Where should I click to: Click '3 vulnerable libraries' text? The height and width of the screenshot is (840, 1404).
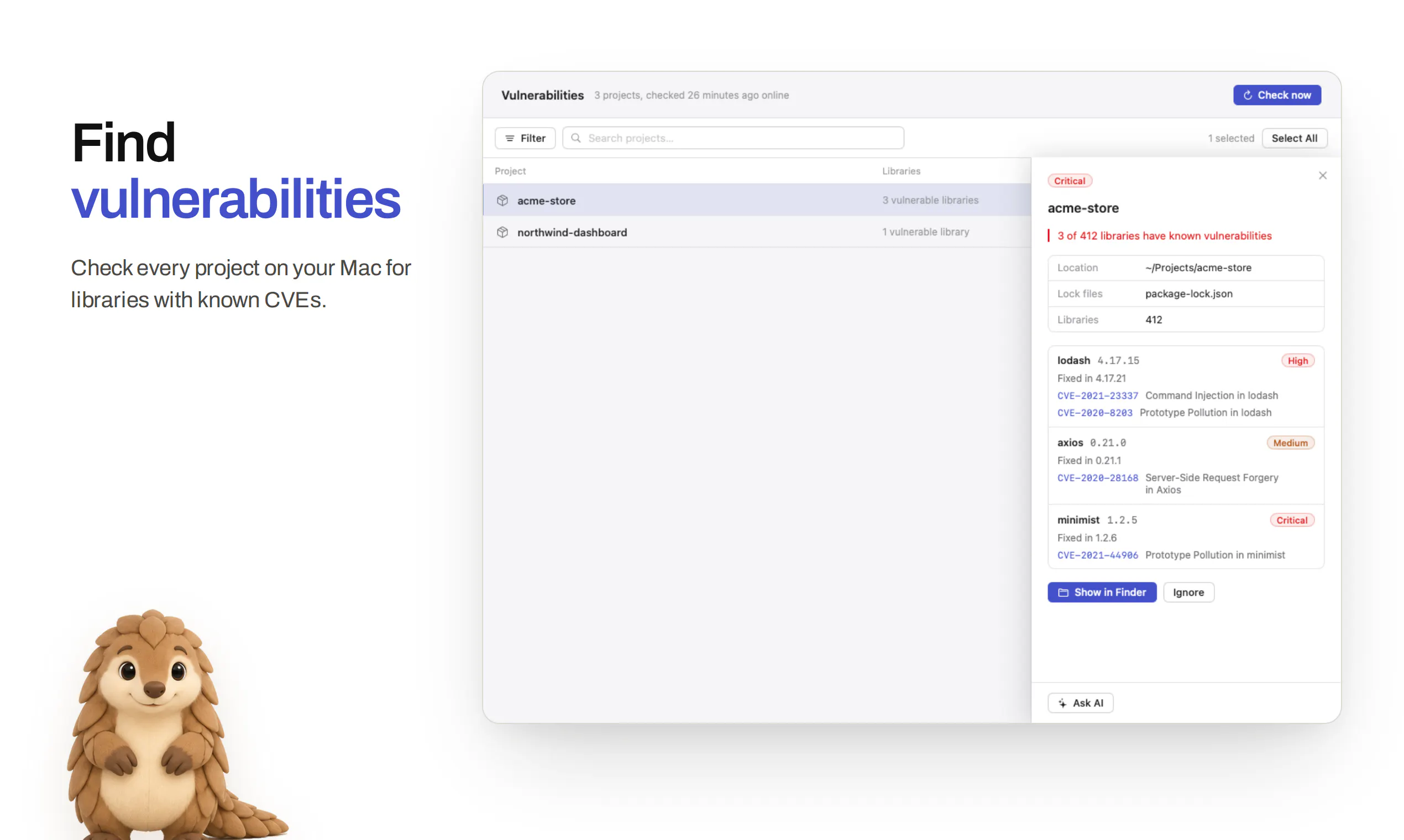[930, 200]
